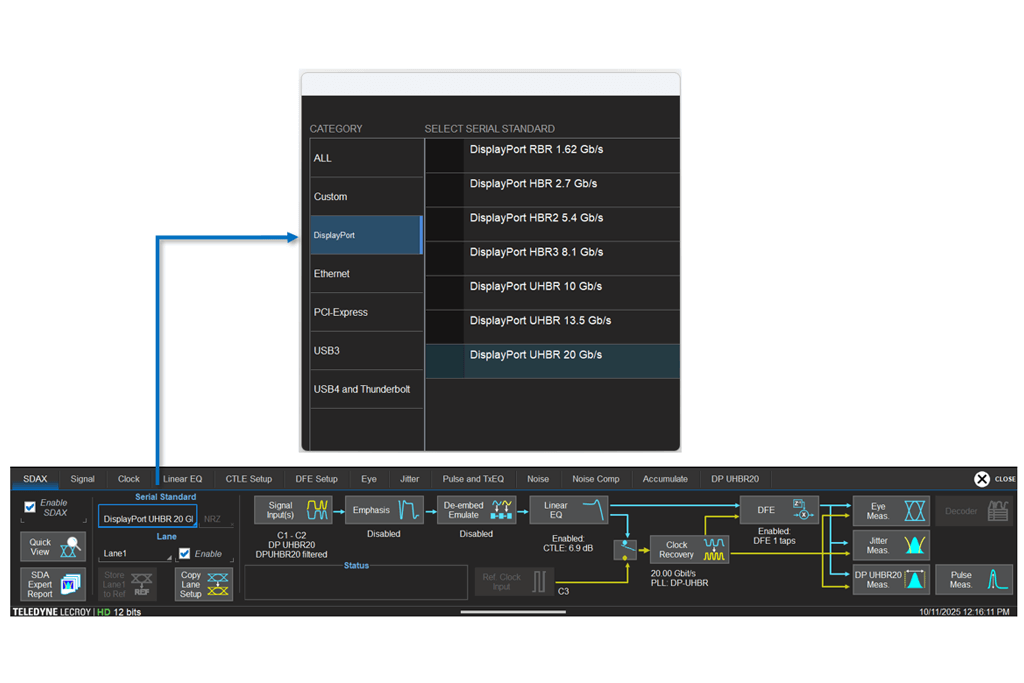Switch to the CTLE Setup tab
Image resolution: width=1024 pixels, height=683 pixels.
(248, 479)
